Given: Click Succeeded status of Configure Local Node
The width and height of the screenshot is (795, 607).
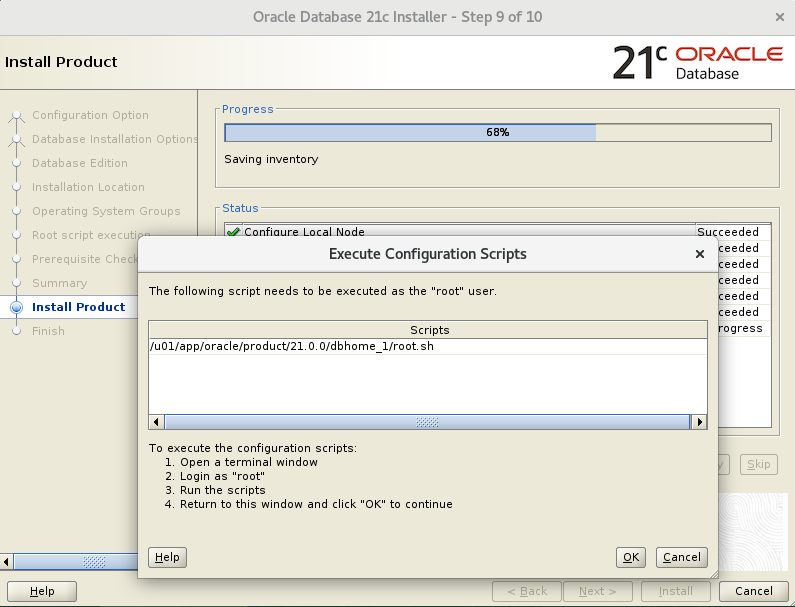Looking at the screenshot, I should [728, 232].
